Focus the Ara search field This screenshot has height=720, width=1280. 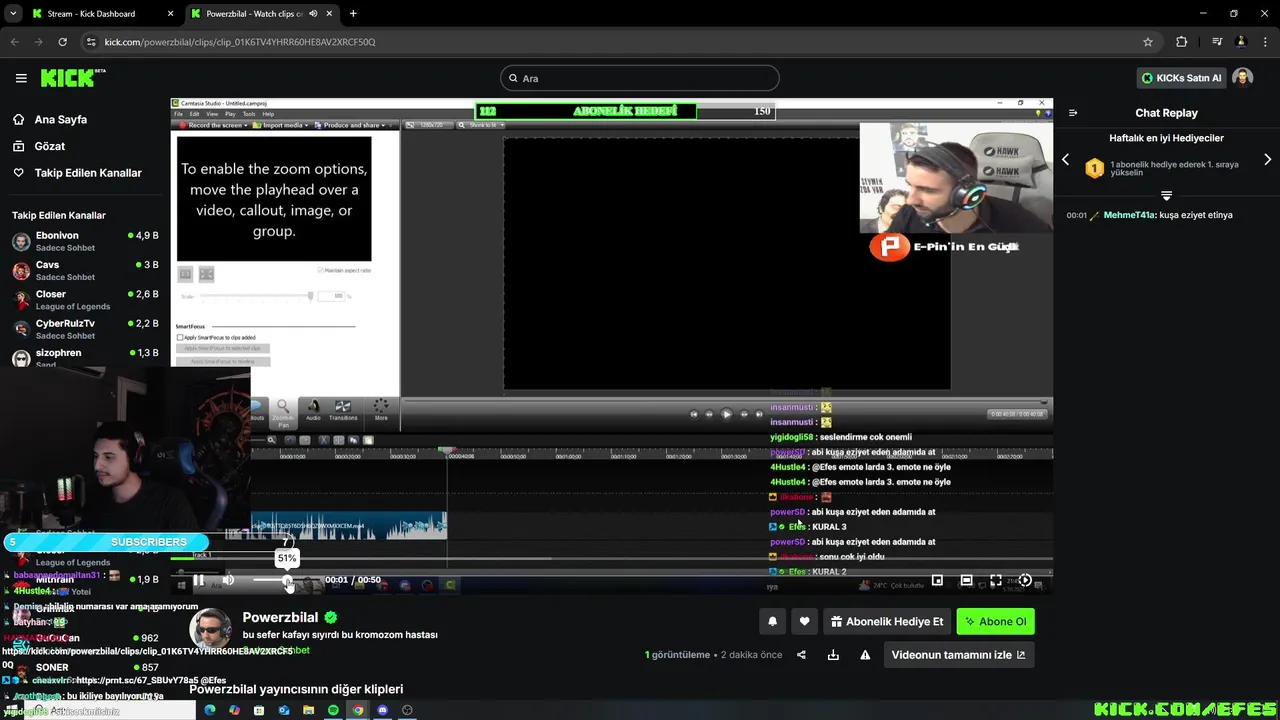[640, 78]
